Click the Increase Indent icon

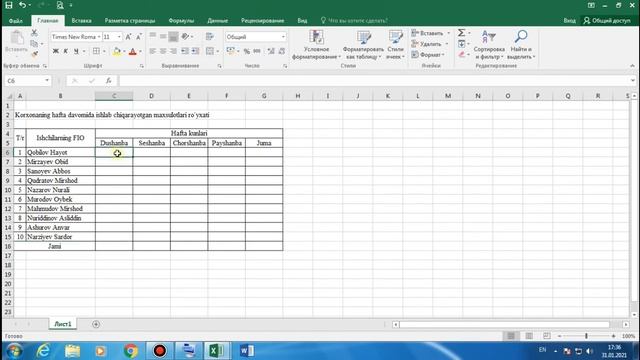pos(196,51)
